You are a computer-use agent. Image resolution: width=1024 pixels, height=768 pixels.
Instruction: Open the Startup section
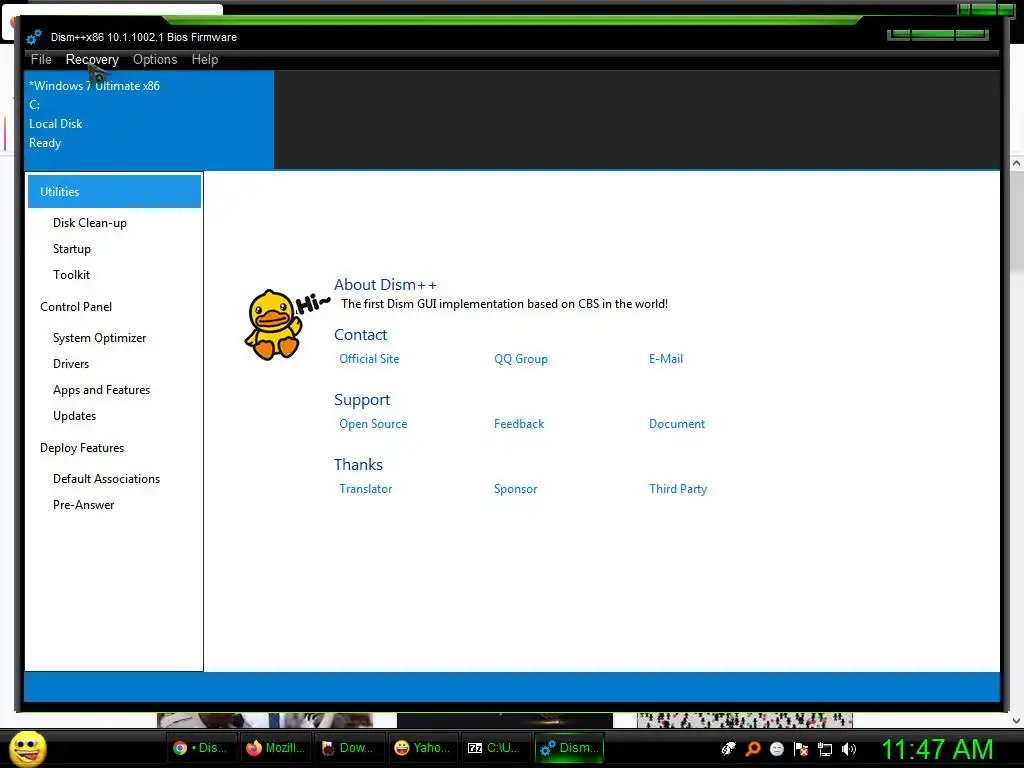tap(72, 249)
